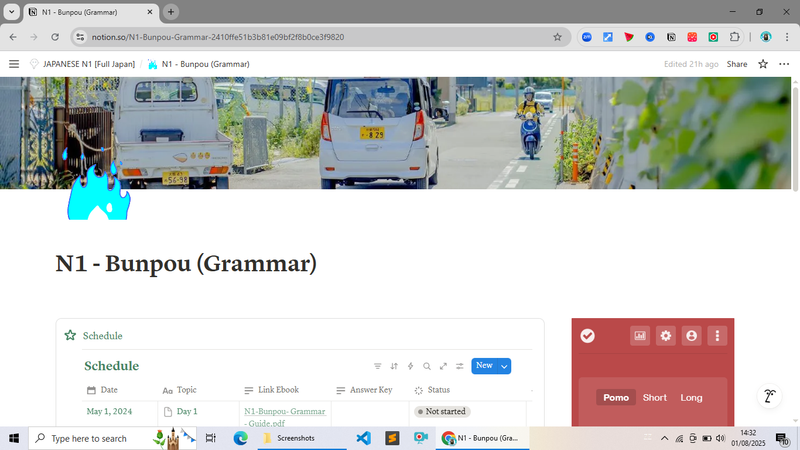Open Task View on taskbar
Image resolution: width=800 pixels, height=450 pixels.
tap(210, 438)
